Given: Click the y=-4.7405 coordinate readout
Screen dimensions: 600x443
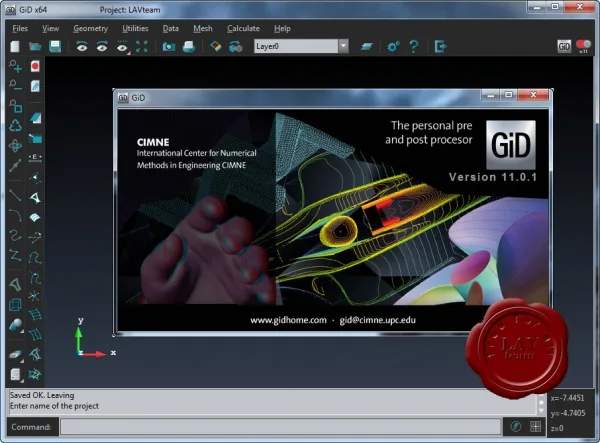Looking at the screenshot, I should [x=568, y=414].
